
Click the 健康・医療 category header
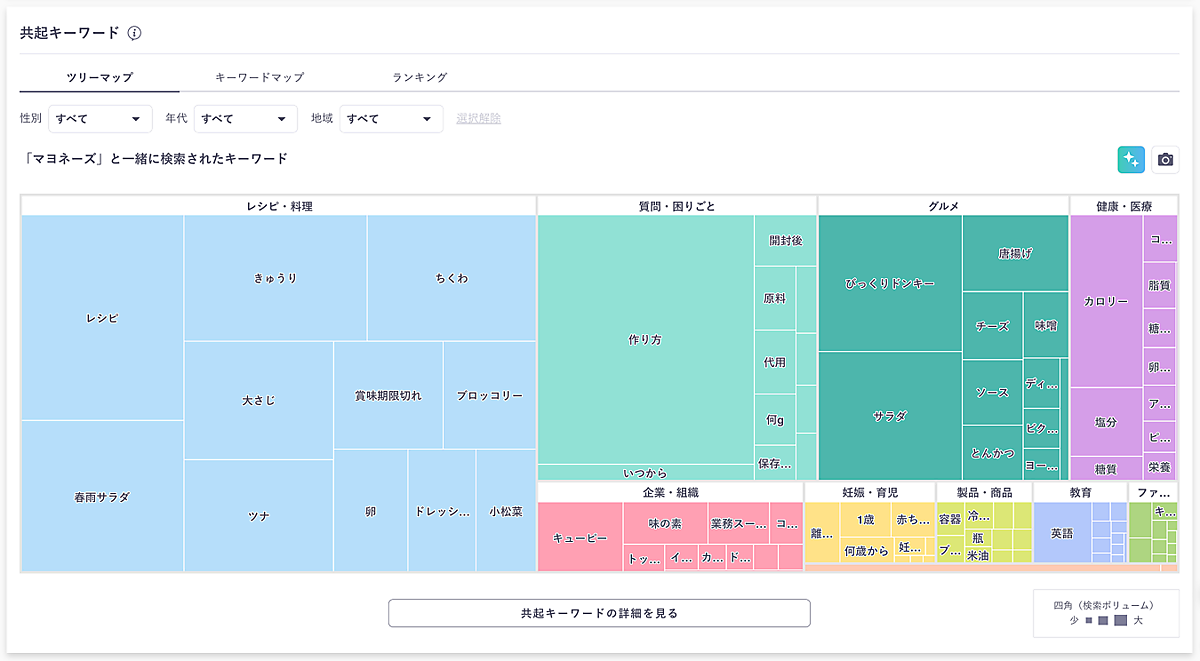(1123, 206)
